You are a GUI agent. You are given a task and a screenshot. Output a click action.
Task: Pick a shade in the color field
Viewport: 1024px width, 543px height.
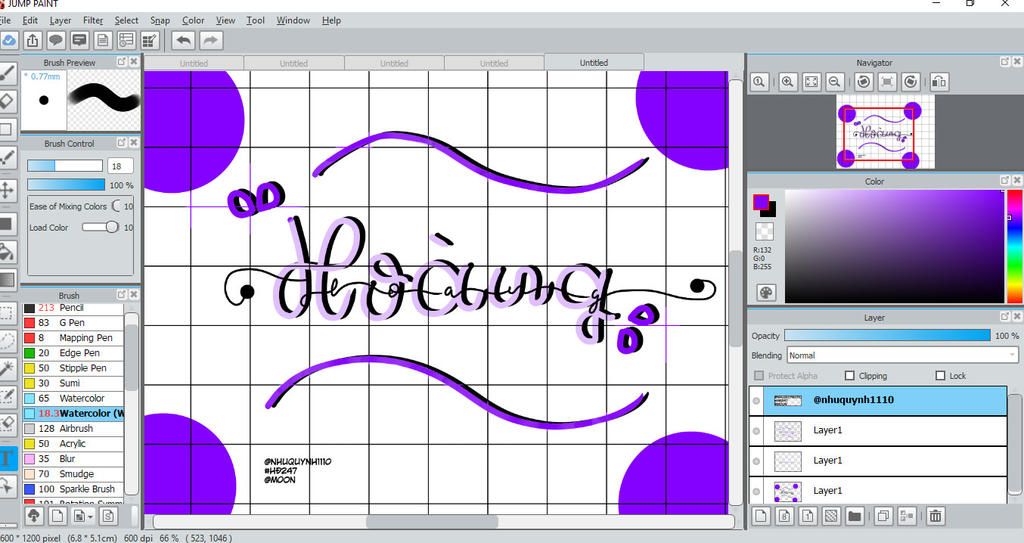893,246
